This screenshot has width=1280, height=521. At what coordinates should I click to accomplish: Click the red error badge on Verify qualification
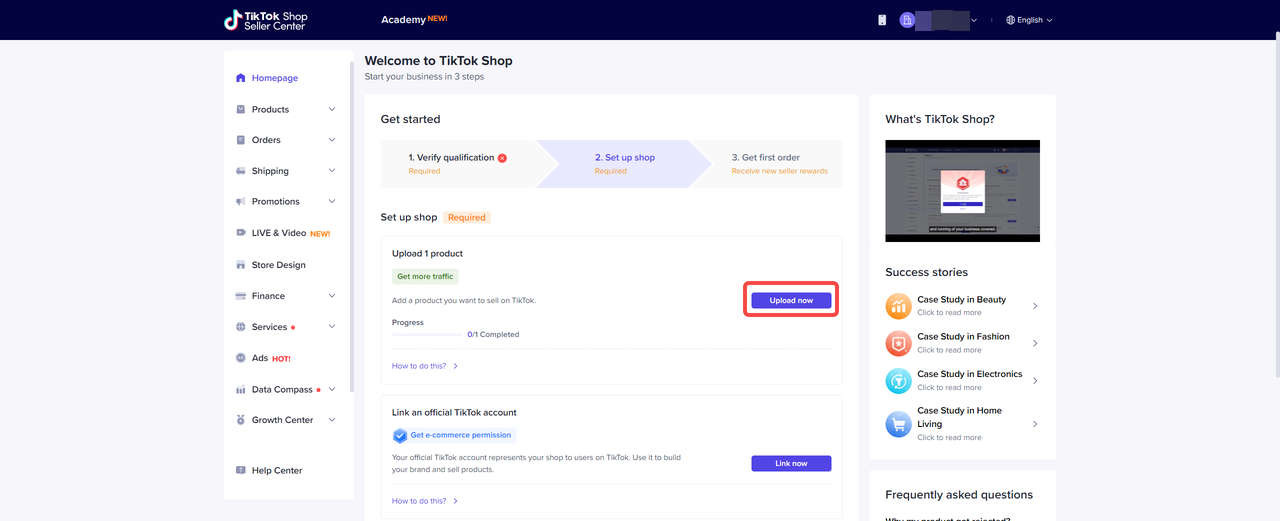pos(502,158)
